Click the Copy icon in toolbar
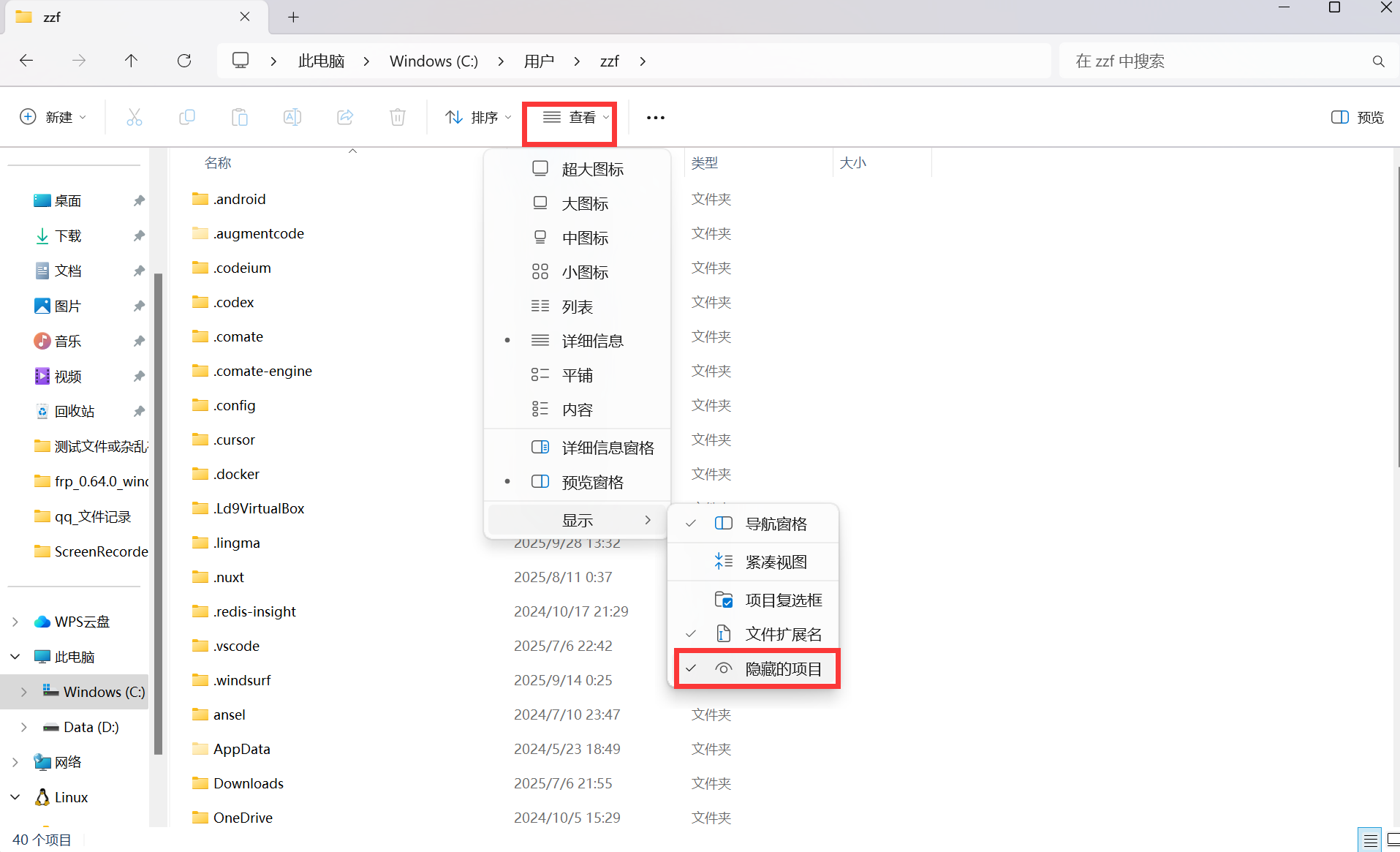 click(x=187, y=117)
